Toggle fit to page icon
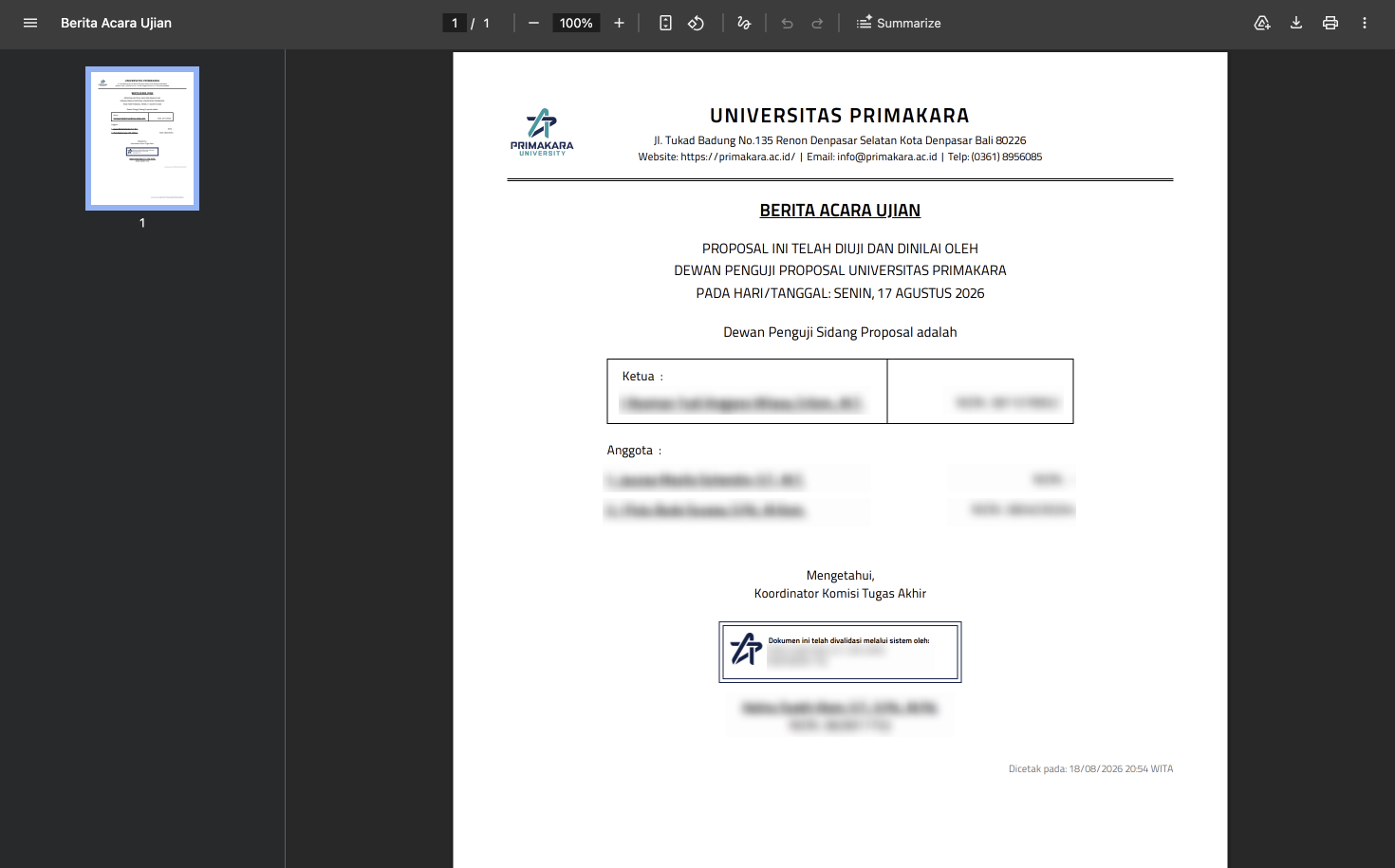 [x=665, y=23]
